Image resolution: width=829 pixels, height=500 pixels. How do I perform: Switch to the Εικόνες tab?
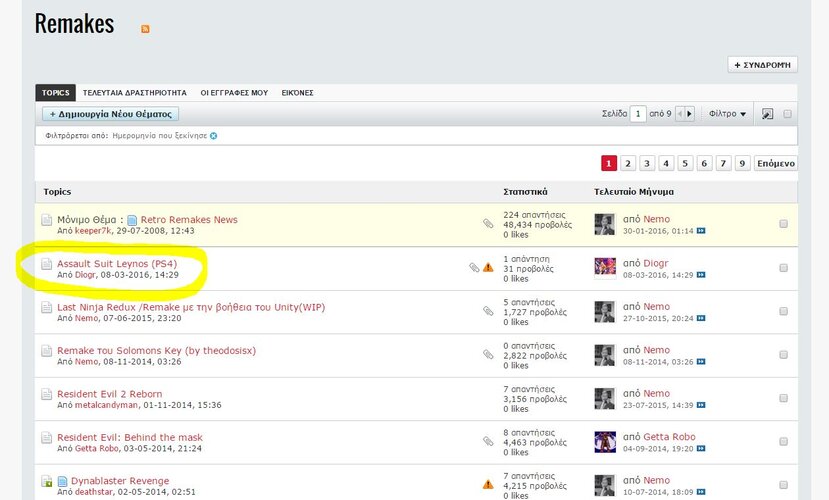click(297, 92)
